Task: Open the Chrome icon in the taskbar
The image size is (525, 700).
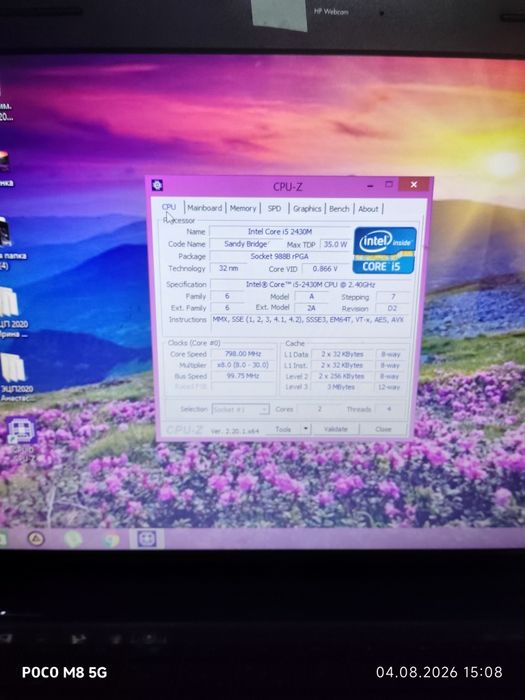Action: pyautogui.click(x=110, y=540)
